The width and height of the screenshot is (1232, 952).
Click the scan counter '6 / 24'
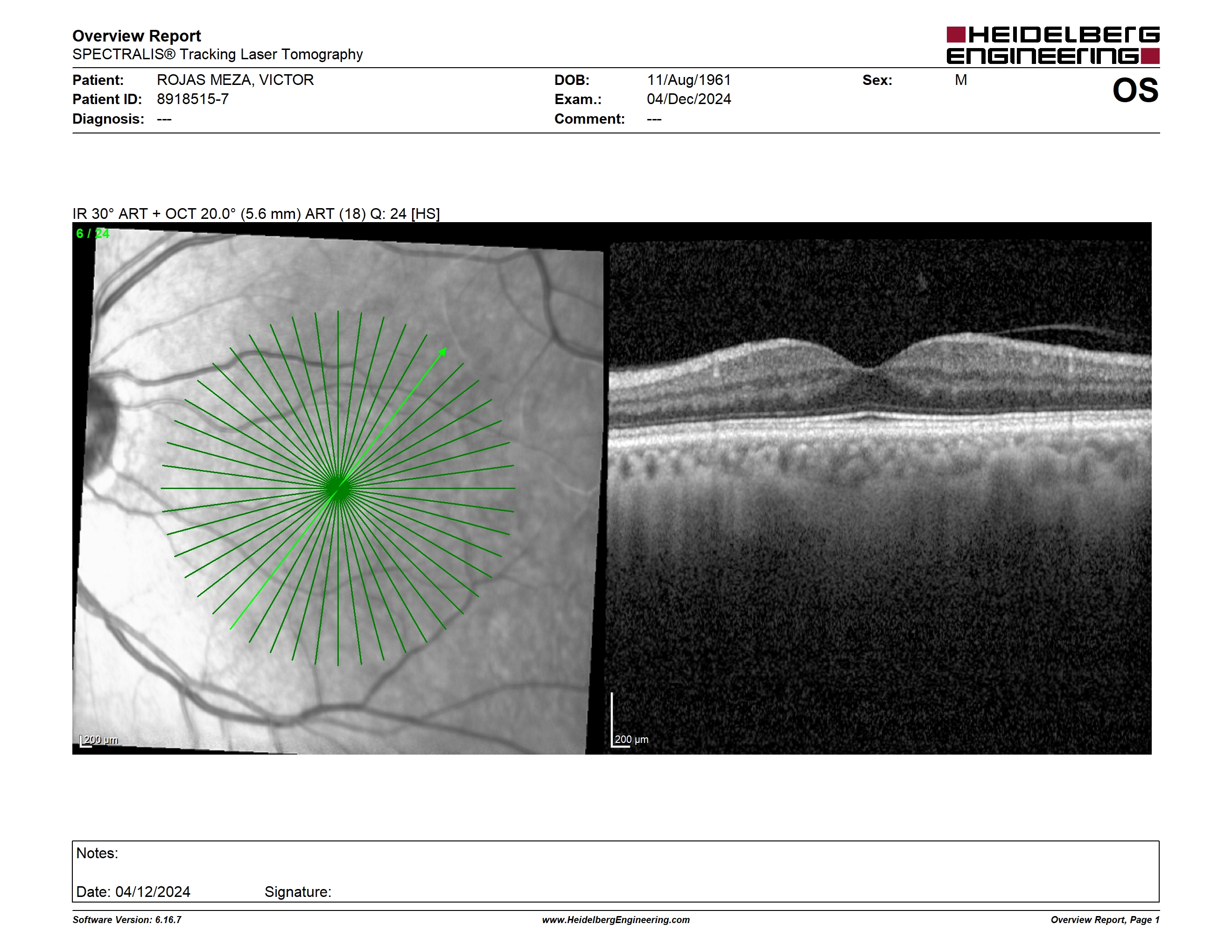(92, 233)
